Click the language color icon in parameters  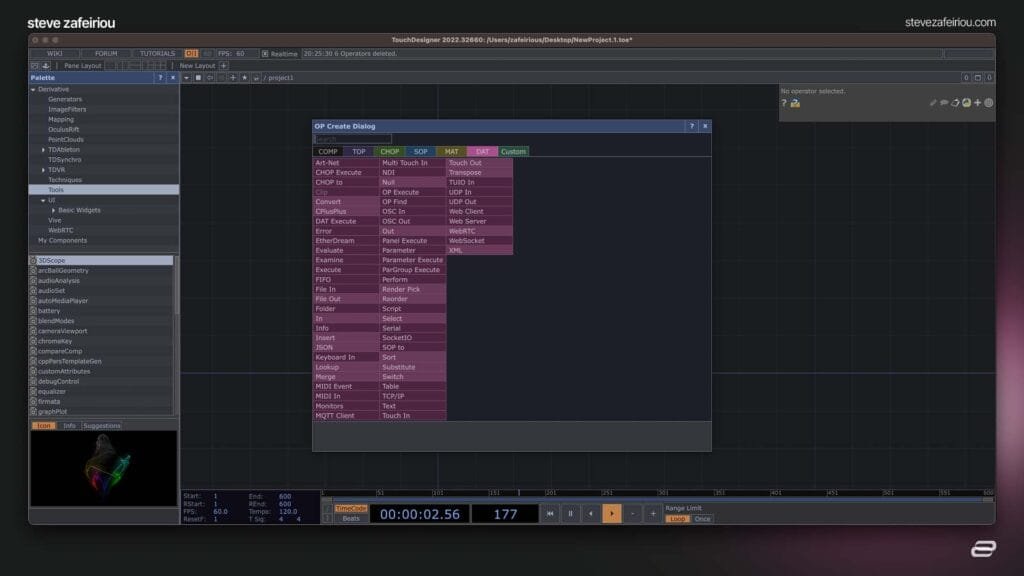(x=967, y=103)
